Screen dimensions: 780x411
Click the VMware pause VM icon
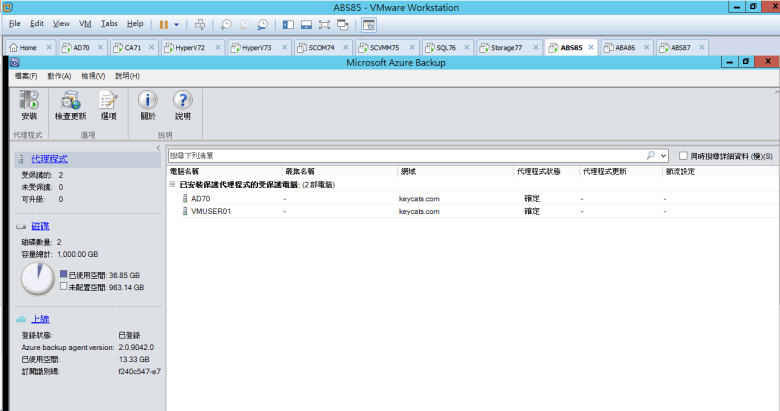[x=163, y=23]
